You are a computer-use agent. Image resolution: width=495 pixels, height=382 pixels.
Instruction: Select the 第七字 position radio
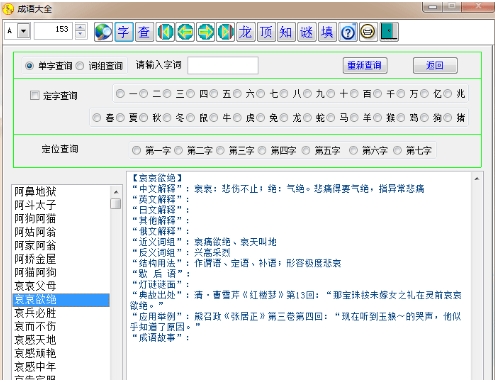(397, 151)
